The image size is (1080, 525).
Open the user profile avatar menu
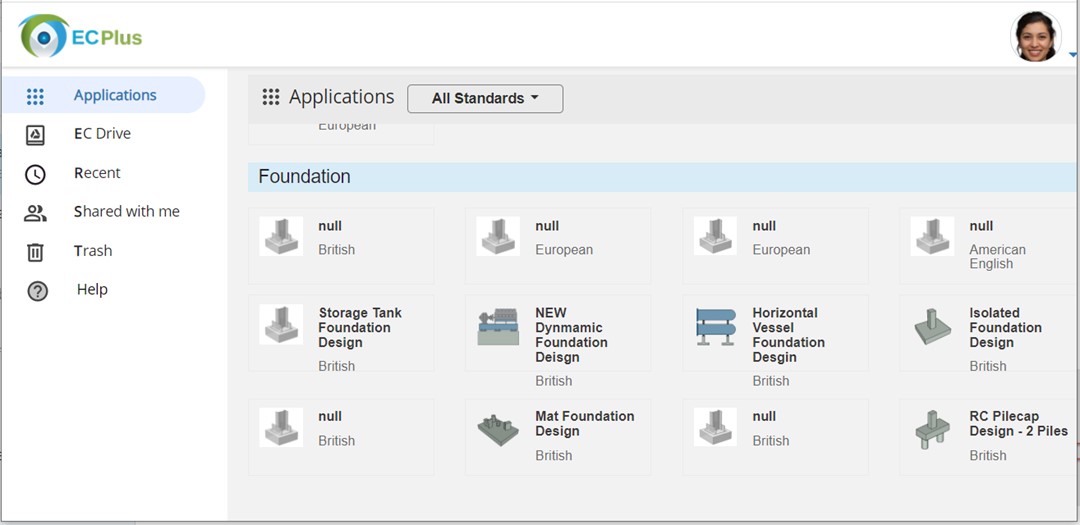click(1035, 37)
